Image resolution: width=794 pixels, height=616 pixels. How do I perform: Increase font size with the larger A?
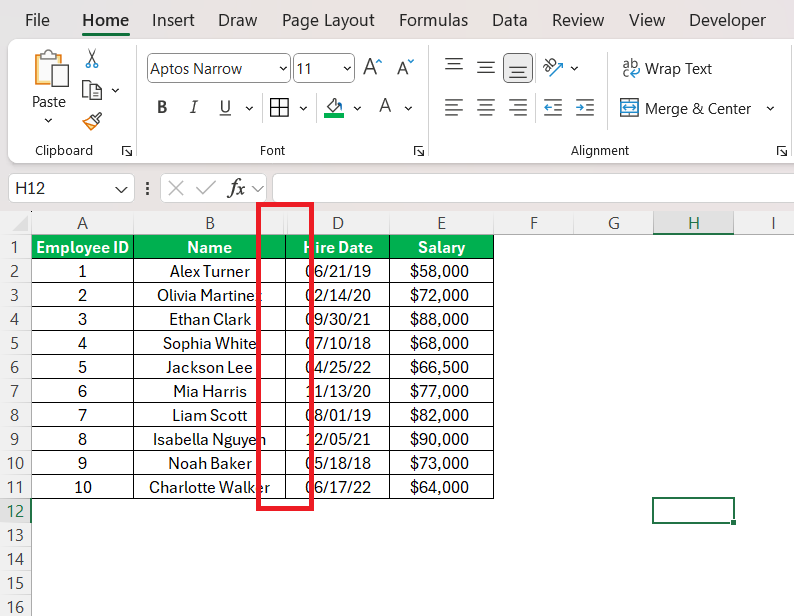pyautogui.click(x=372, y=67)
